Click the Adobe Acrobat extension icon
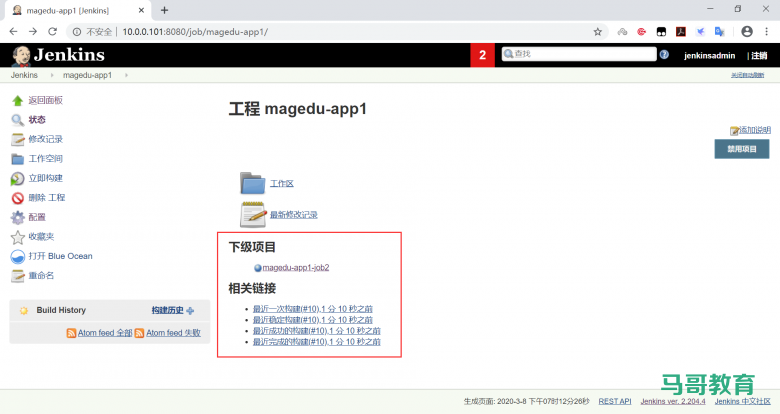780x414 pixels. [681, 32]
